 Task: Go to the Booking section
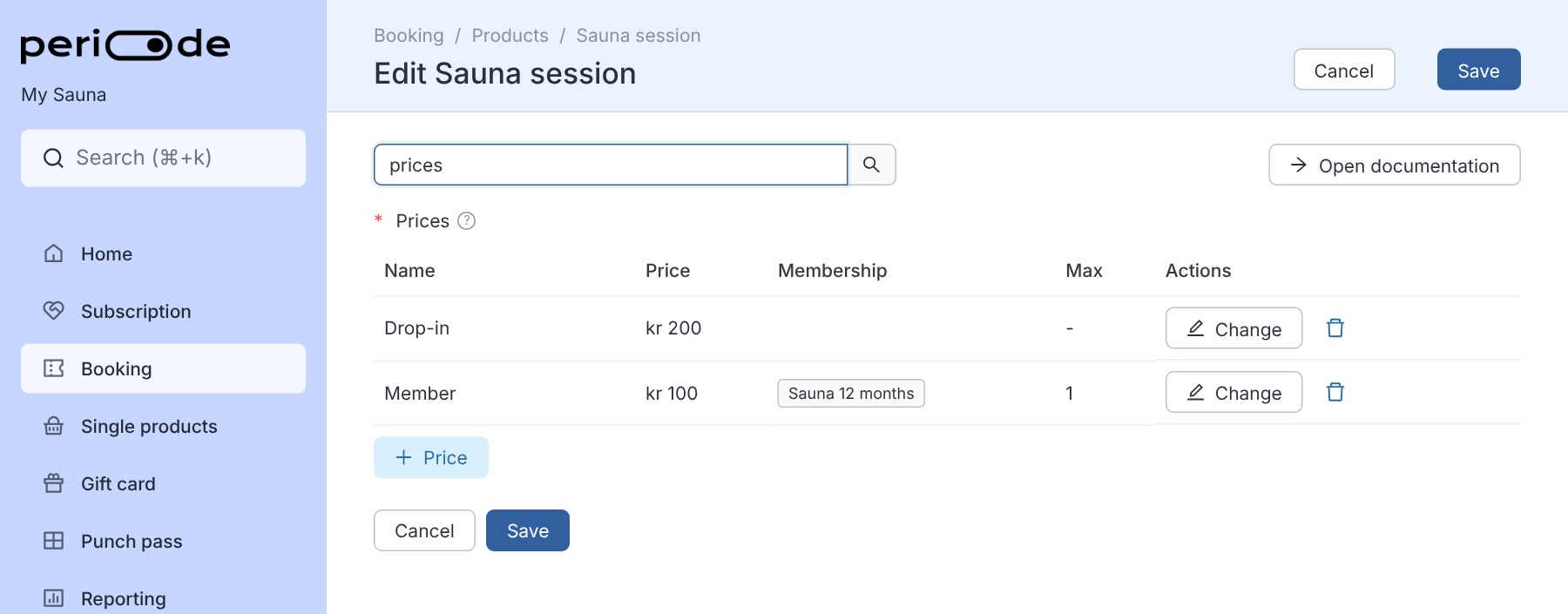click(x=163, y=368)
